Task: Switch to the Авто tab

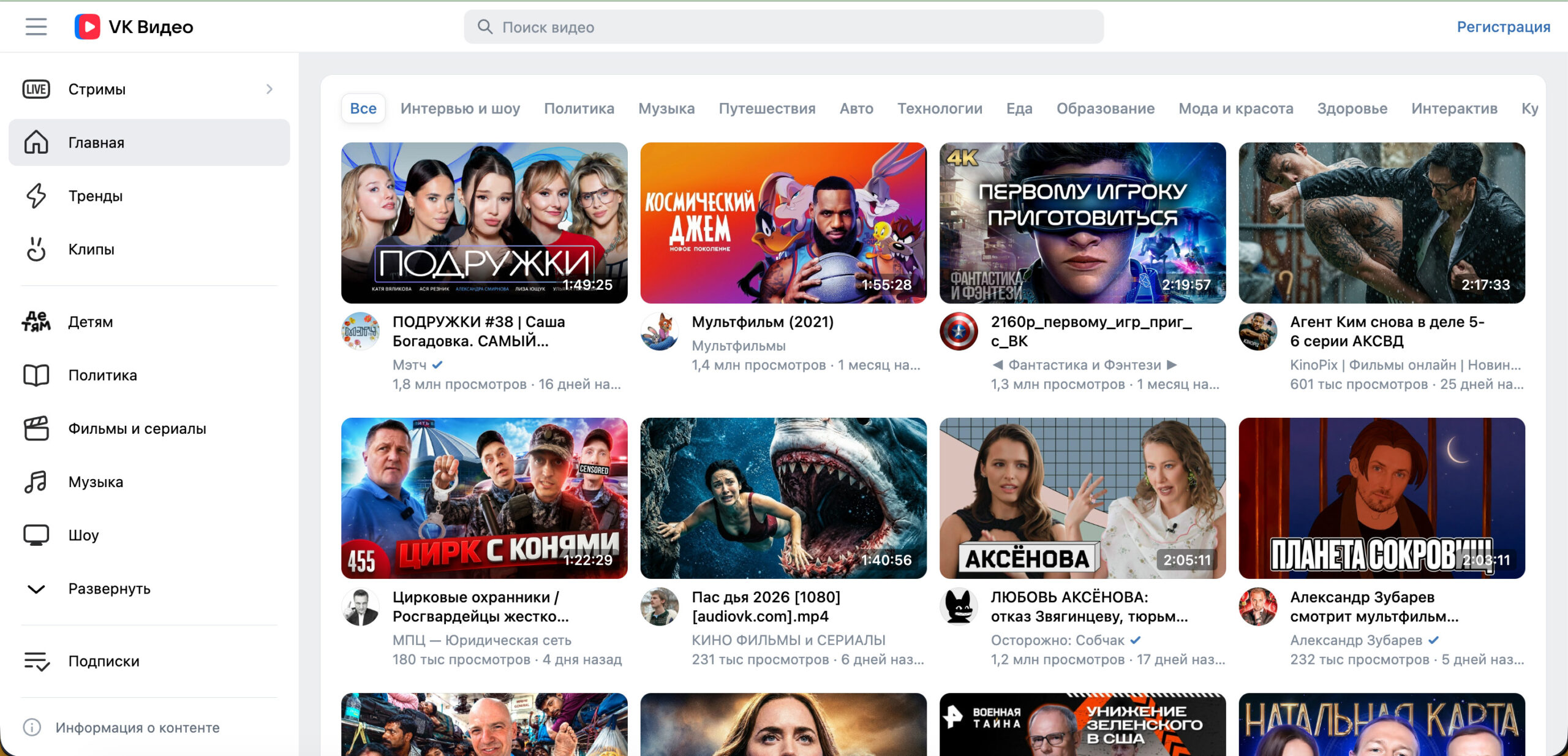Action: 856,108
